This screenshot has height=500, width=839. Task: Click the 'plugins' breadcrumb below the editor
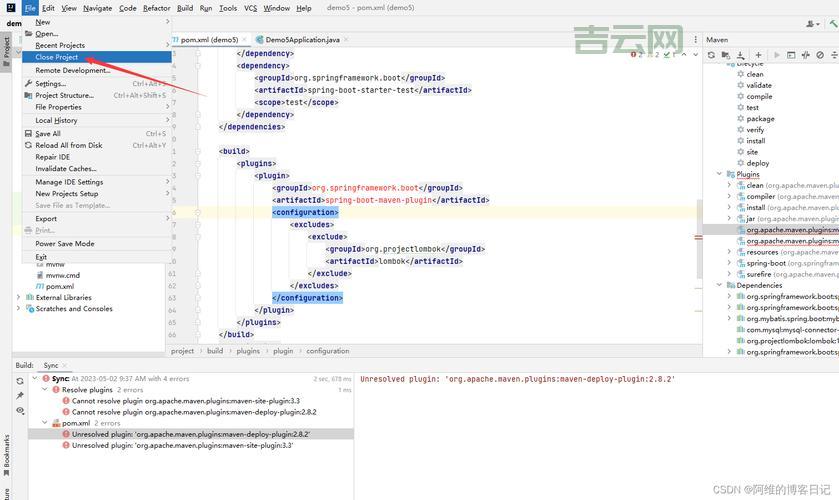[248, 351]
